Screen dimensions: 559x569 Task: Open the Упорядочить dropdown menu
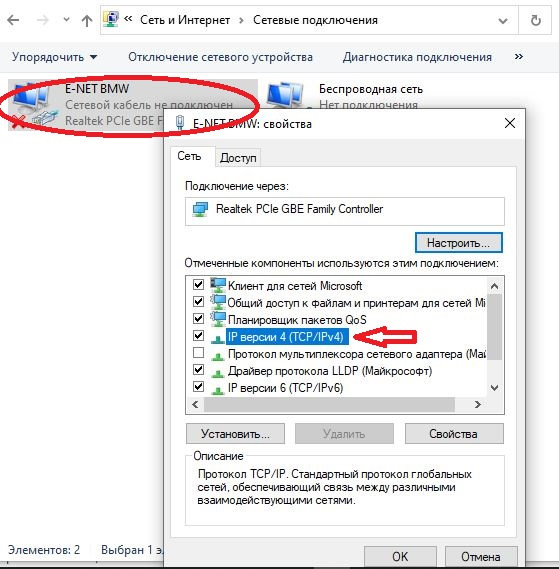coord(54,57)
